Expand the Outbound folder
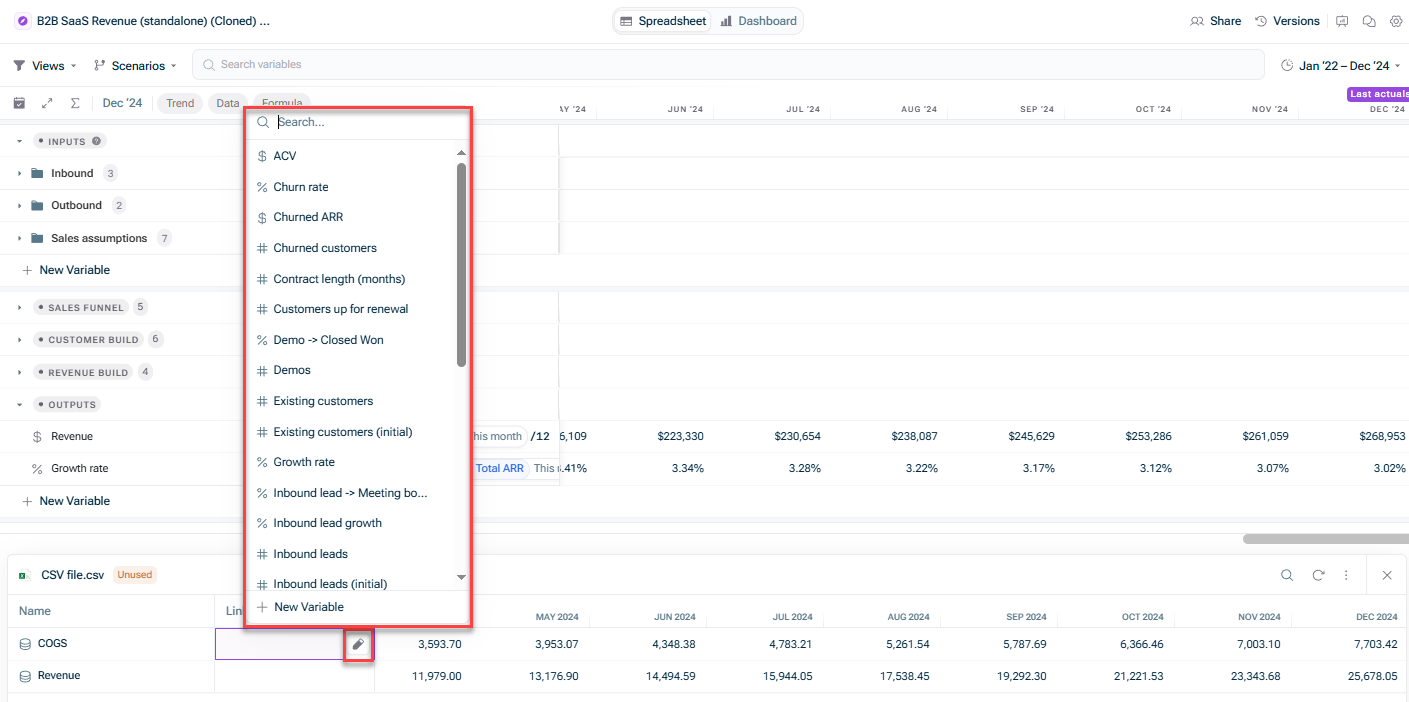 pos(19,205)
